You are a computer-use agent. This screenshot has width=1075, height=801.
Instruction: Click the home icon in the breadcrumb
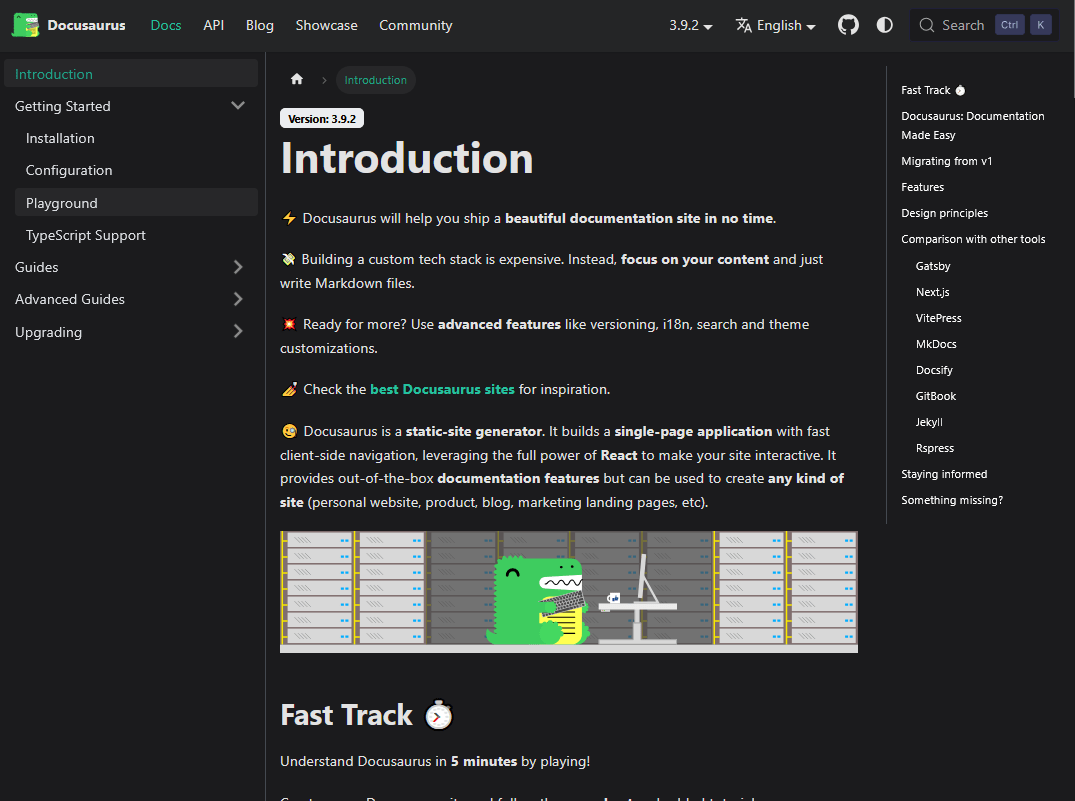point(296,79)
